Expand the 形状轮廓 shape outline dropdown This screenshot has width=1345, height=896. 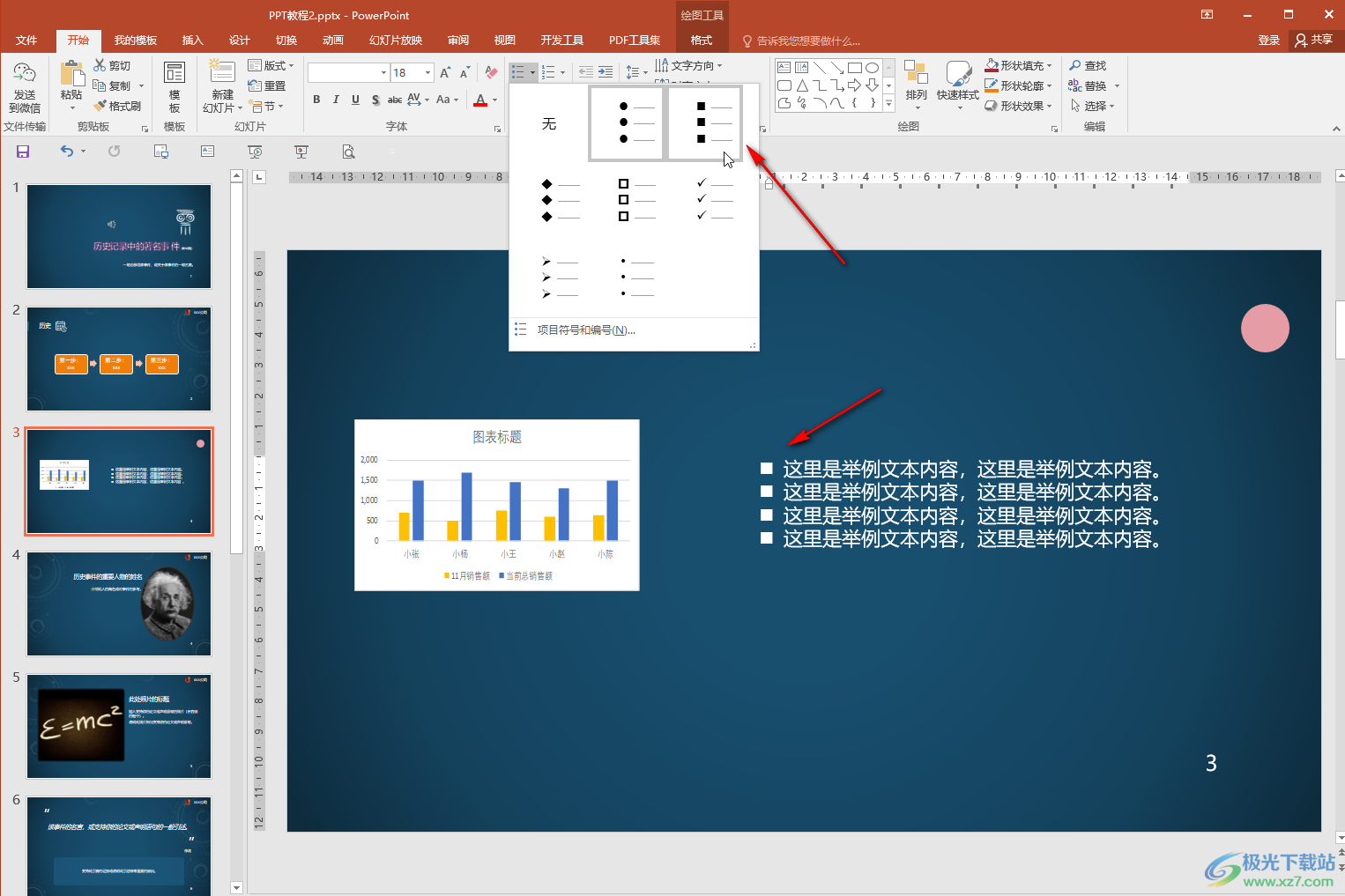(1049, 86)
